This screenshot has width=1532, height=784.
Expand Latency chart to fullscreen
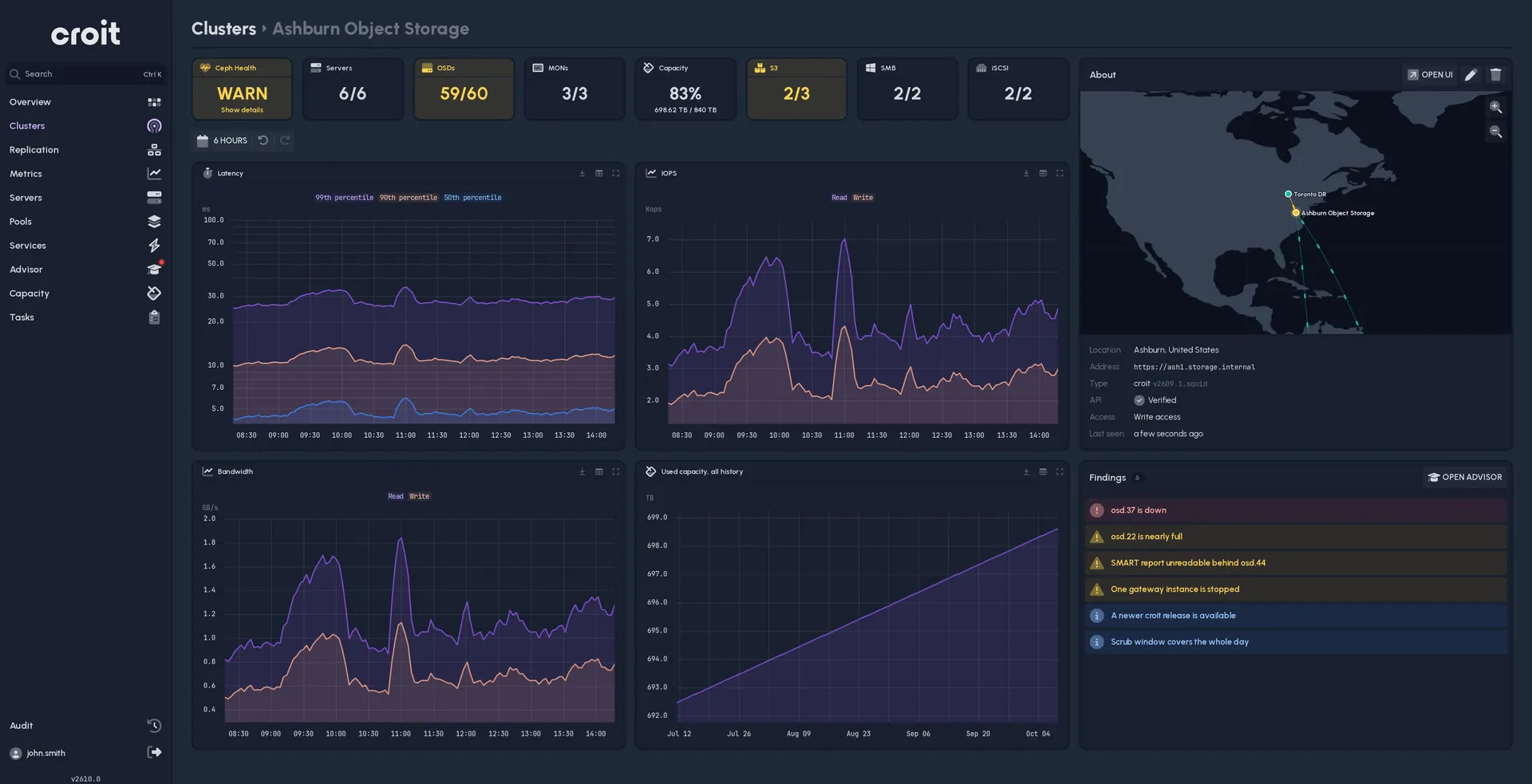click(x=615, y=173)
